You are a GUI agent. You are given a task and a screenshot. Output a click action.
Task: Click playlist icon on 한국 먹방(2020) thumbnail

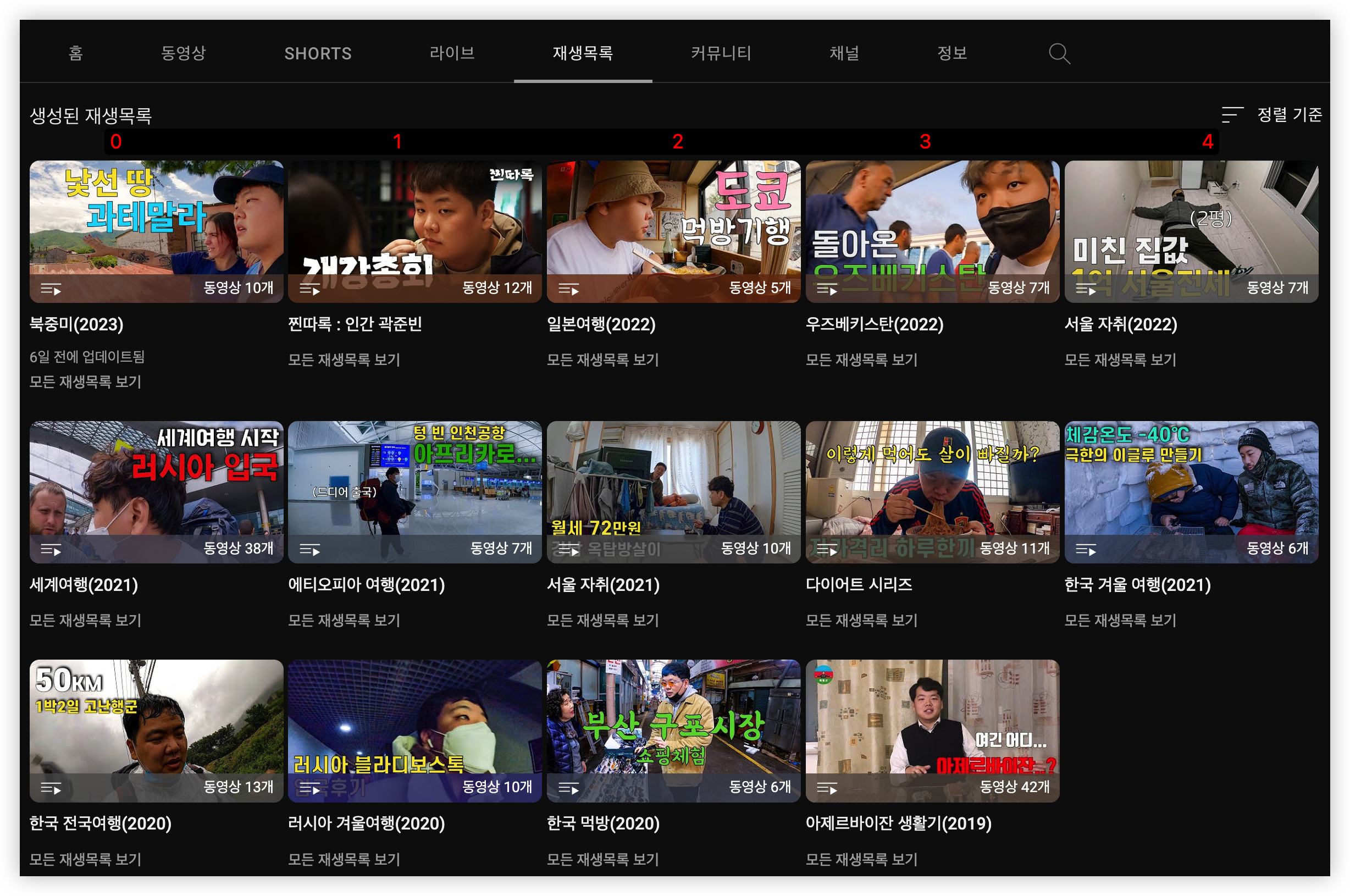pyautogui.click(x=568, y=789)
